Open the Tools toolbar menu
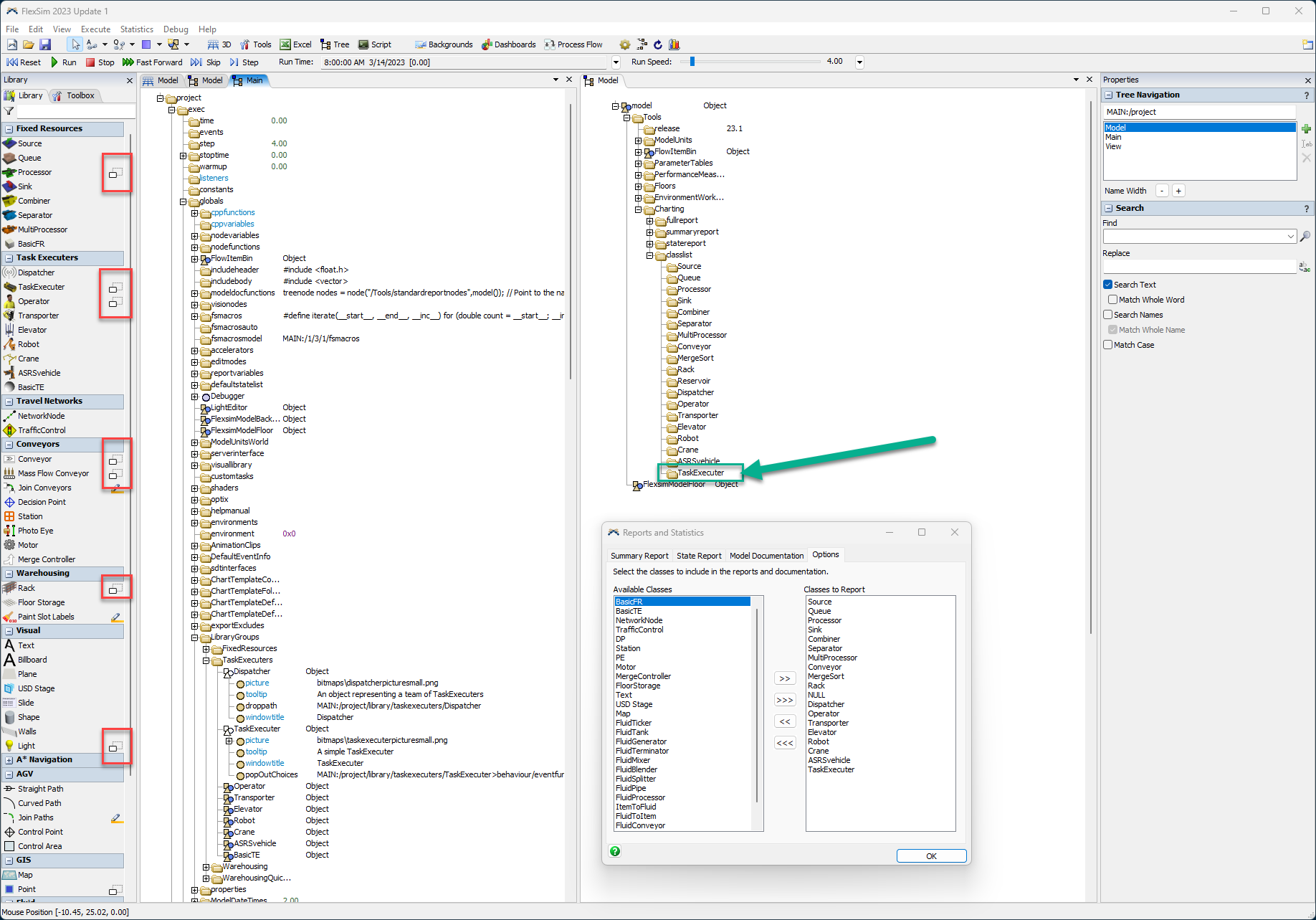Screen dimensions: 1316x920 [256, 44]
